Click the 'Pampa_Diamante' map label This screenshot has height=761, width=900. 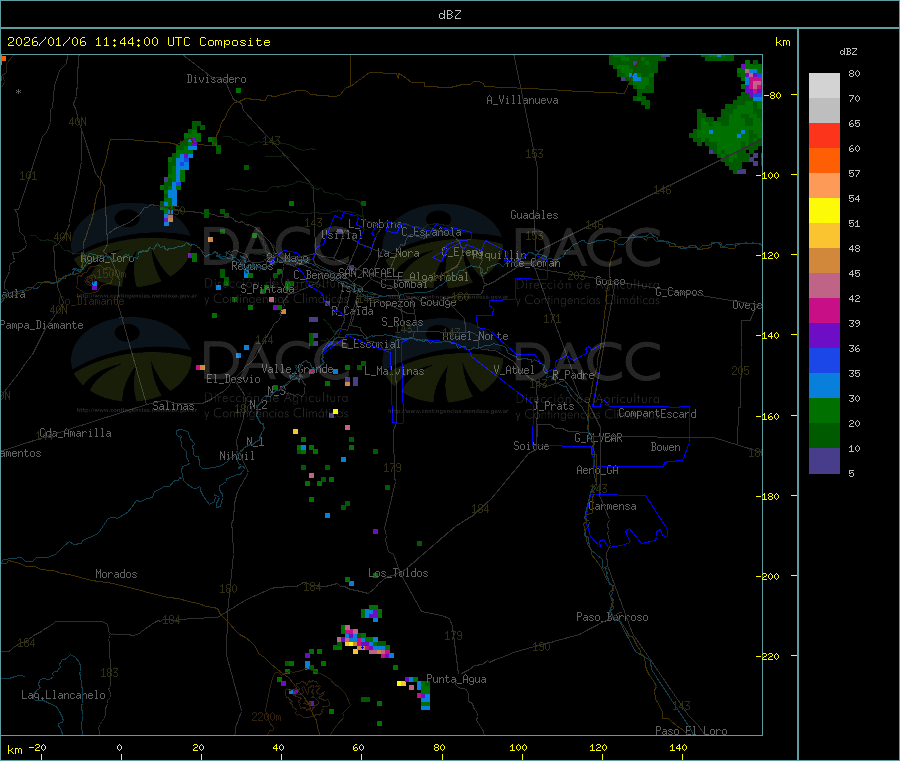(x=42, y=325)
